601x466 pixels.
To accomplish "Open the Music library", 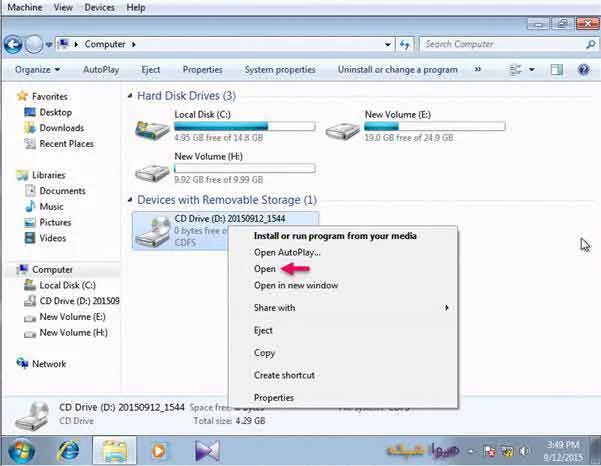I will [51, 207].
